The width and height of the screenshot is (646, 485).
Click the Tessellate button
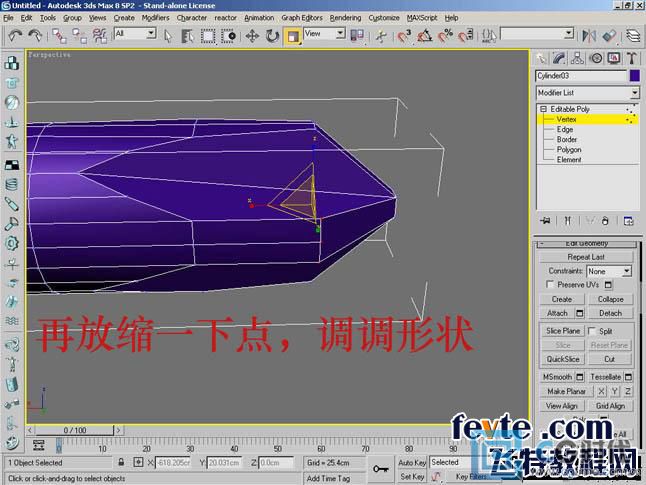605,377
